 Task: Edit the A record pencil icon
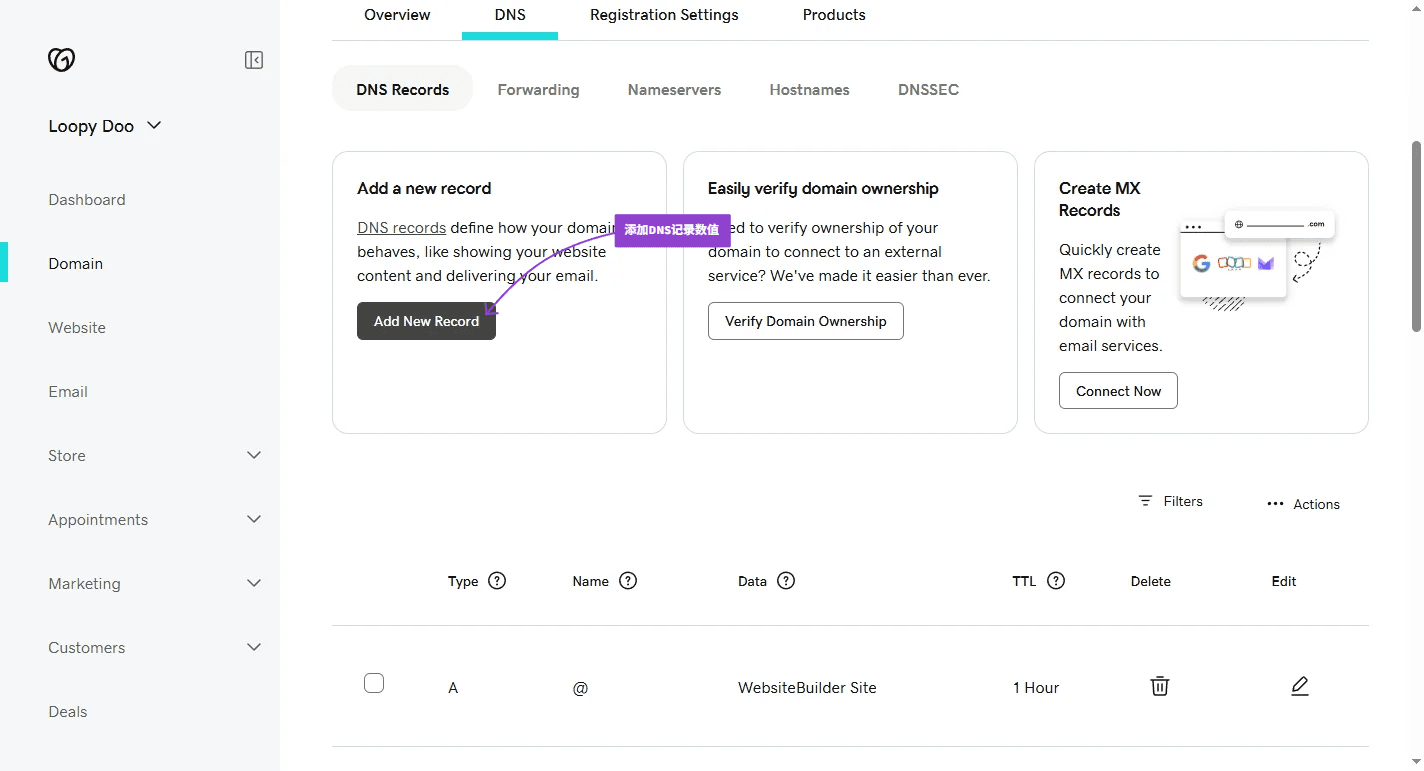click(x=1299, y=686)
